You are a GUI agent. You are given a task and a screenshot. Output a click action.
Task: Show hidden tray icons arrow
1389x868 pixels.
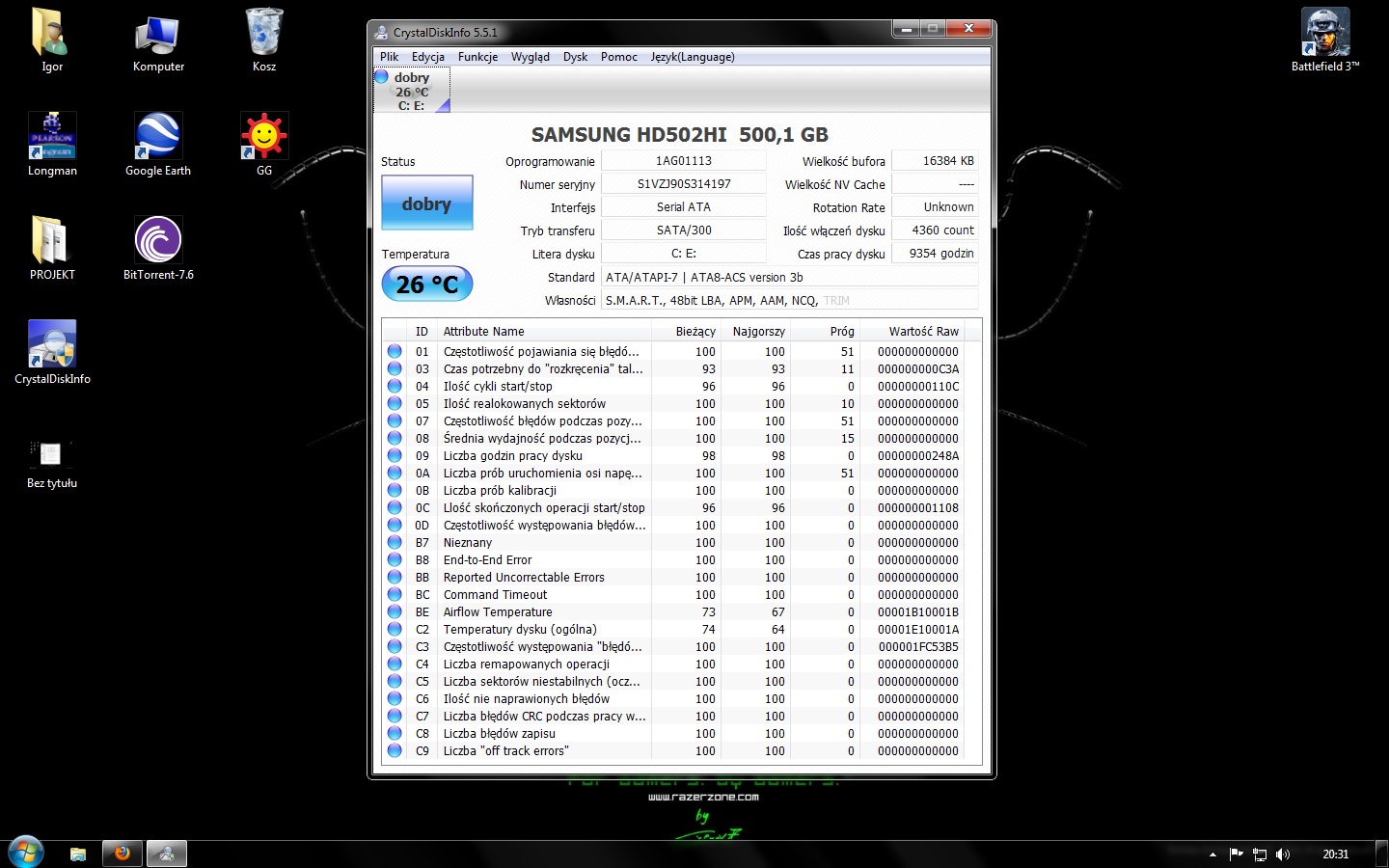(1212, 854)
